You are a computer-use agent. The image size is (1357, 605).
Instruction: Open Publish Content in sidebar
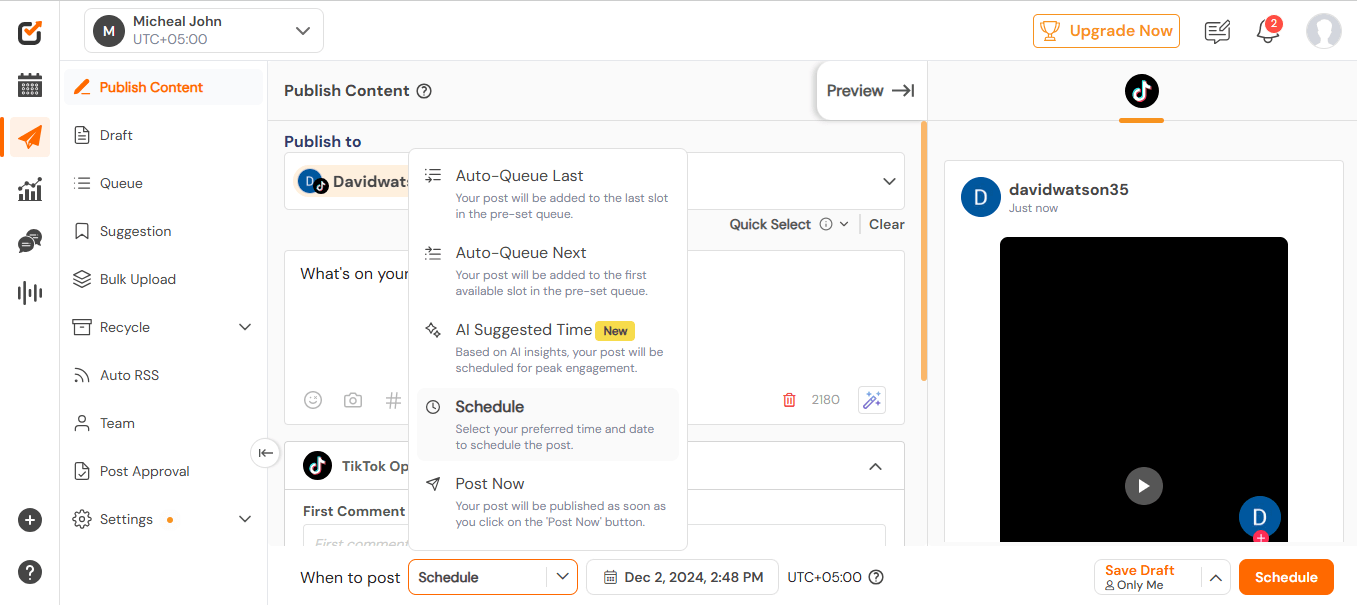[164, 87]
